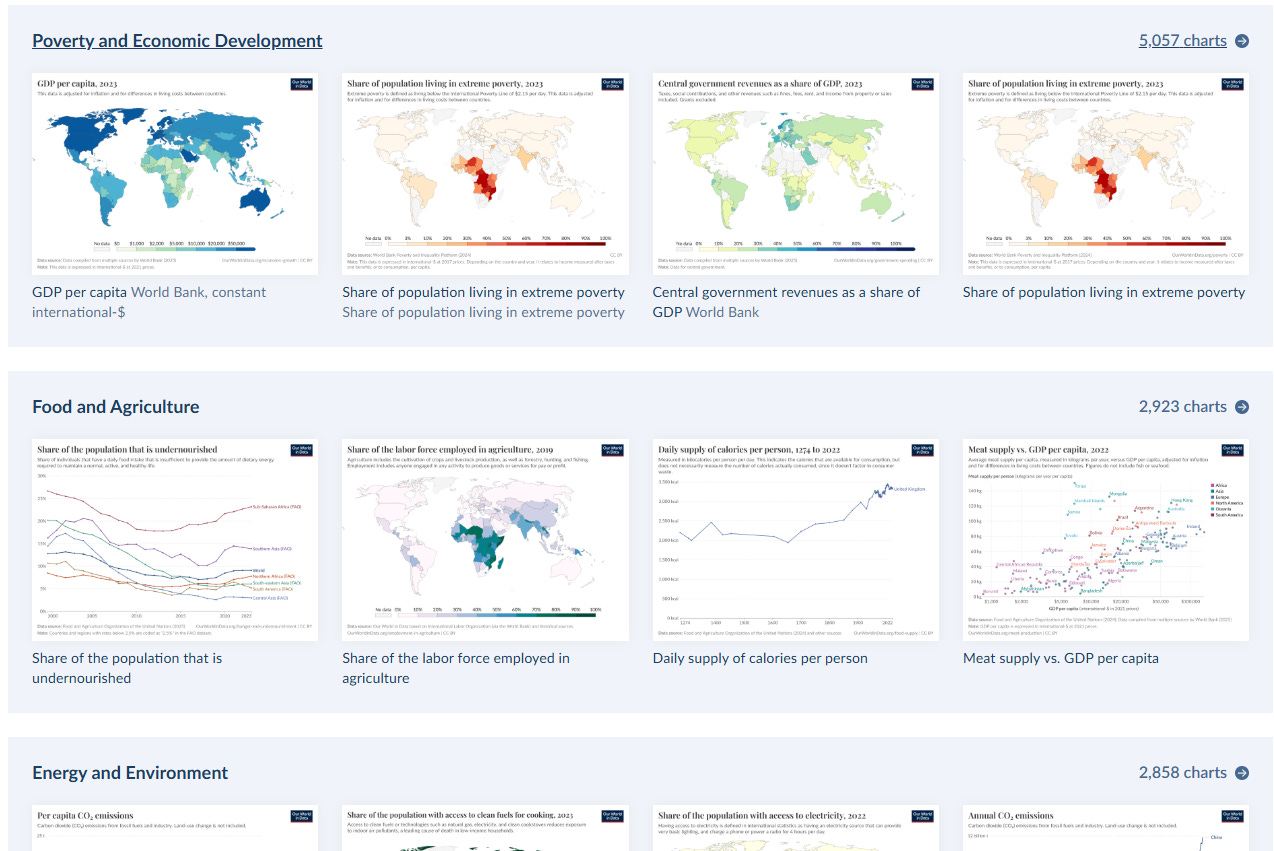
Task: Open the Daily supply of calories chart thumbnail
Action: (796, 540)
